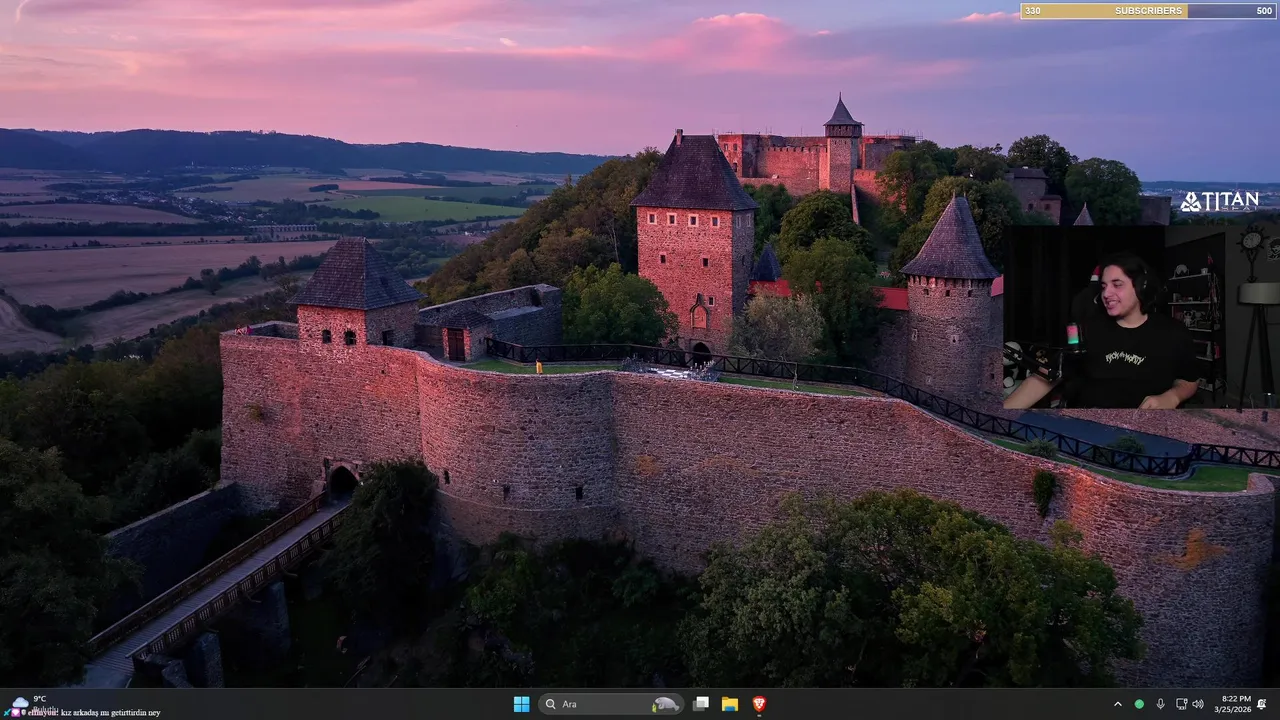1280x720 pixels.
Task: Open volume control in the tray
Action: (x=1198, y=704)
